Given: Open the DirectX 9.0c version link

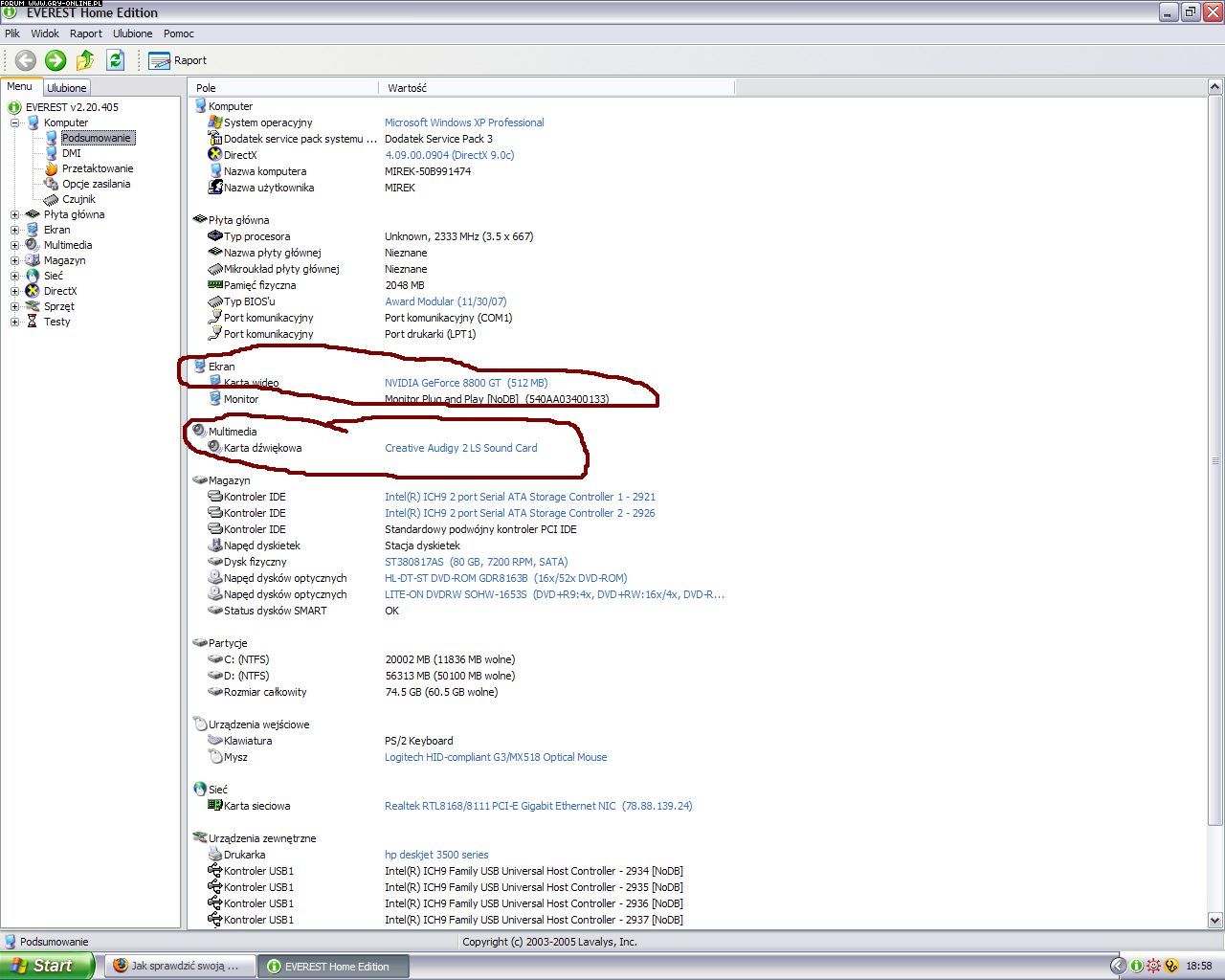Looking at the screenshot, I should (x=449, y=155).
